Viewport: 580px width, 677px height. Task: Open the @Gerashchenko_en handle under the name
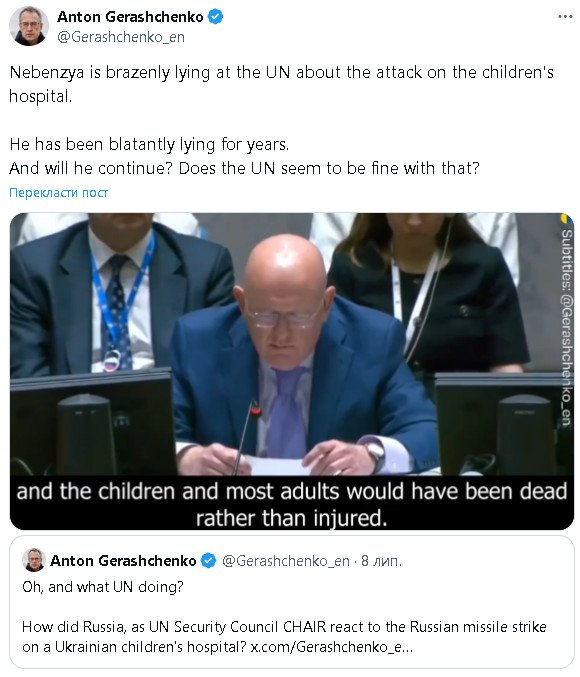(x=121, y=37)
